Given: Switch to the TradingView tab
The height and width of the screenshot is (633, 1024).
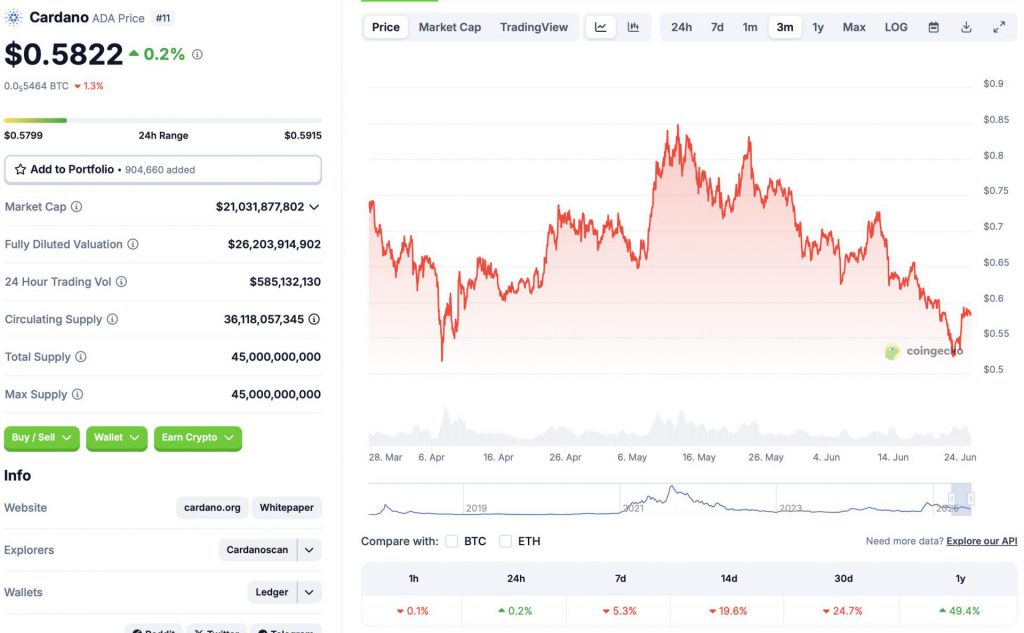Looking at the screenshot, I should [534, 27].
